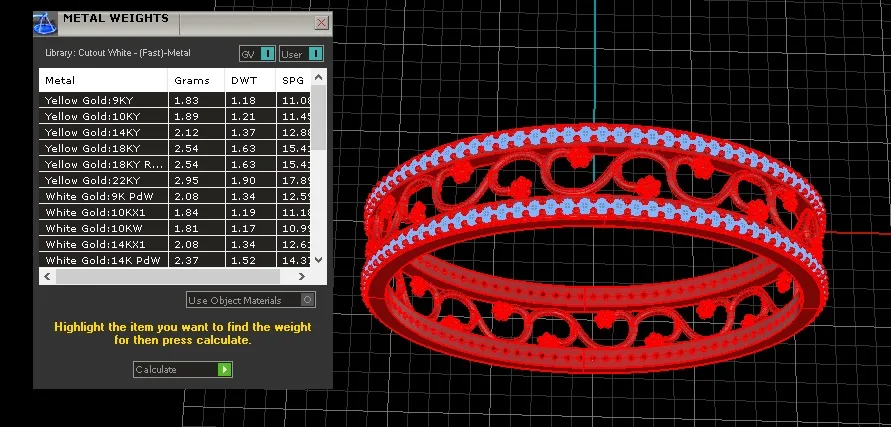891x427 pixels.
Task: Click the table's scroll right arrow
Action: (x=302, y=276)
